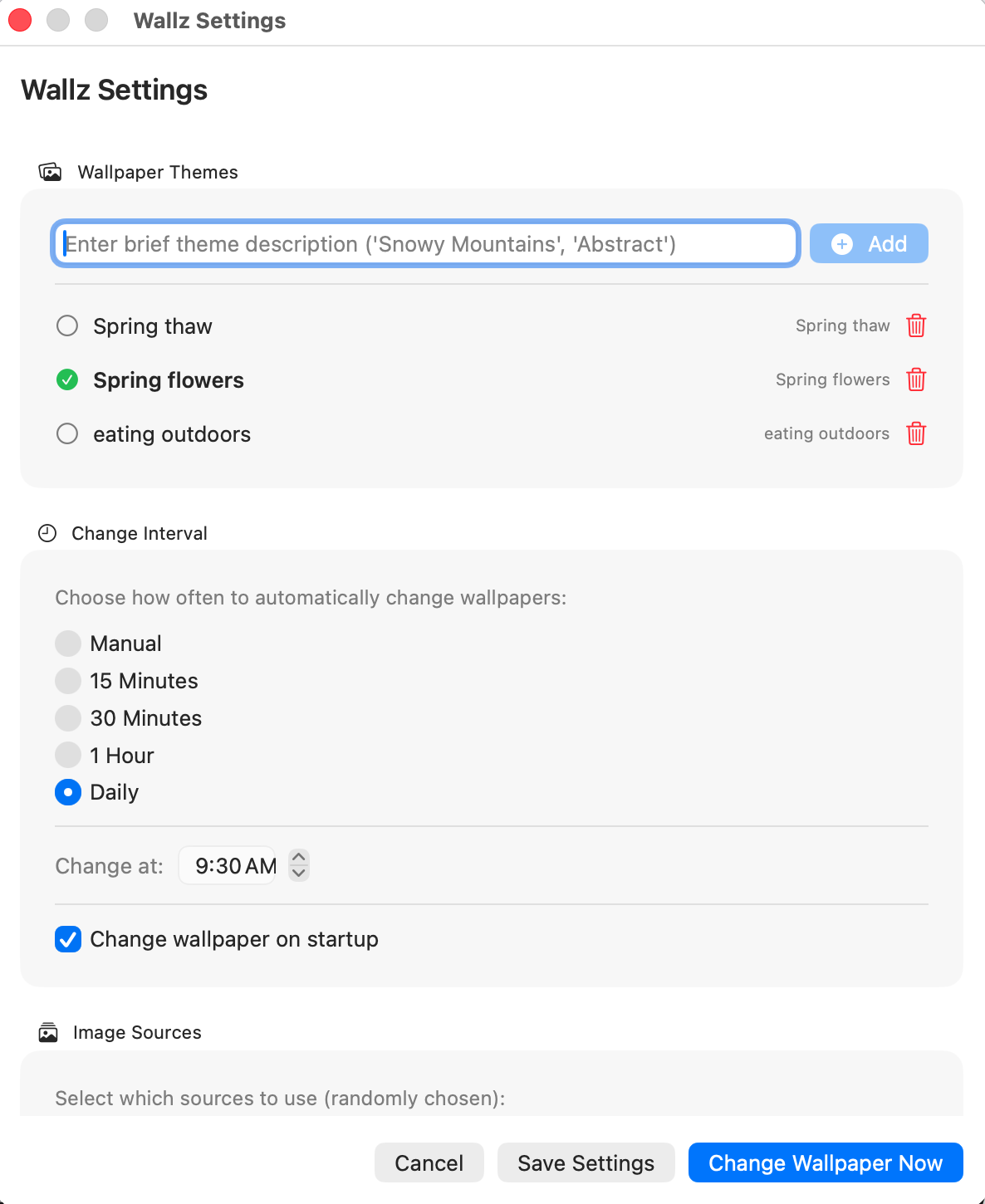Image resolution: width=985 pixels, height=1204 pixels.
Task: Click the theme description input field
Action: (x=424, y=243)
